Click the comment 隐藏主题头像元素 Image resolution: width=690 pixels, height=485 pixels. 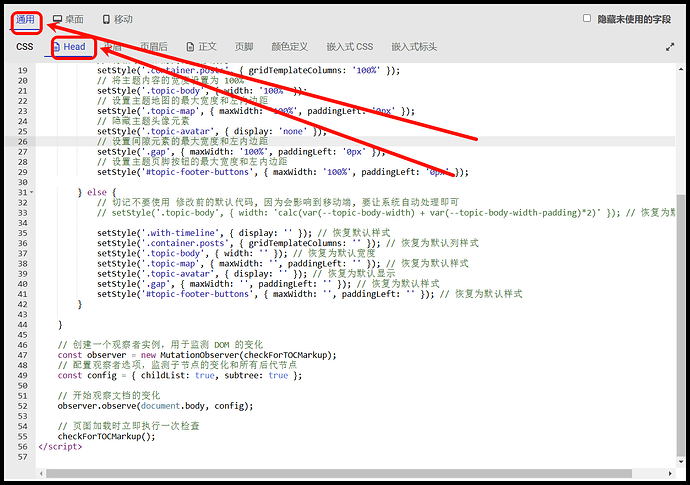pos(143,121)
